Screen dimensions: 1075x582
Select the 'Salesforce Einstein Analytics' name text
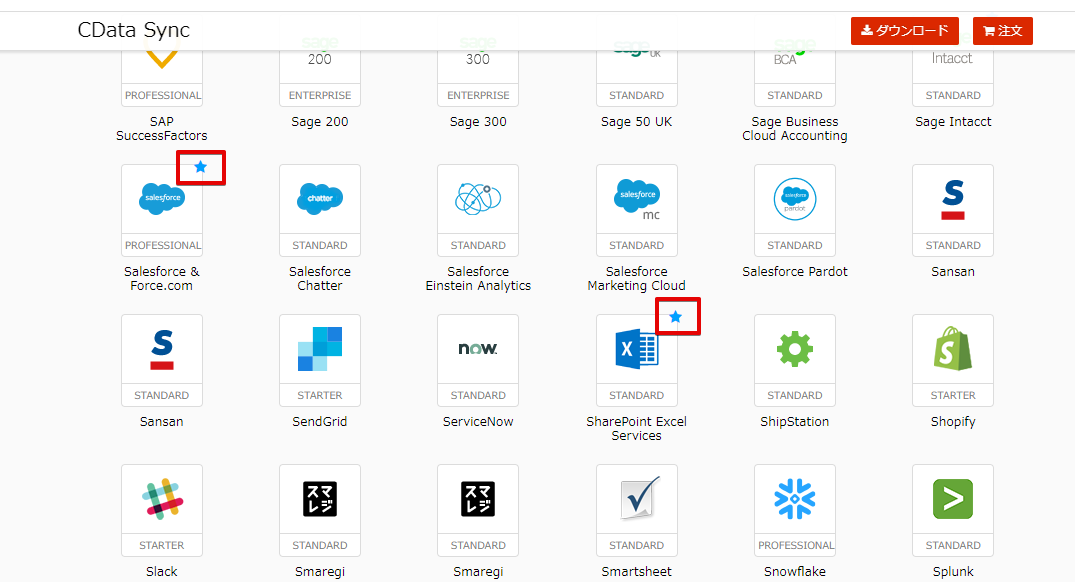478,278
